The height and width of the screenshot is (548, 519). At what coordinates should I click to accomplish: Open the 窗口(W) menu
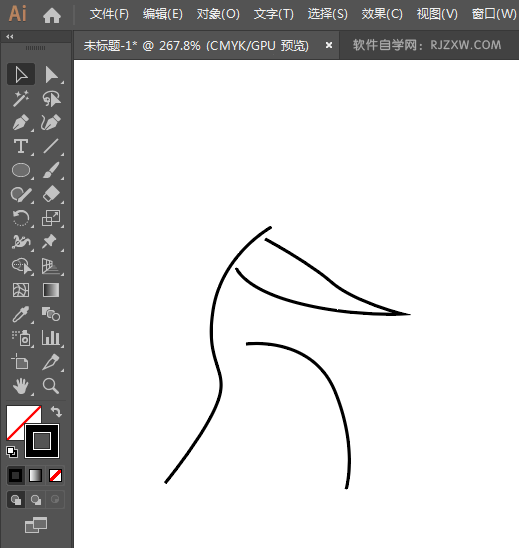pos(493,14)
